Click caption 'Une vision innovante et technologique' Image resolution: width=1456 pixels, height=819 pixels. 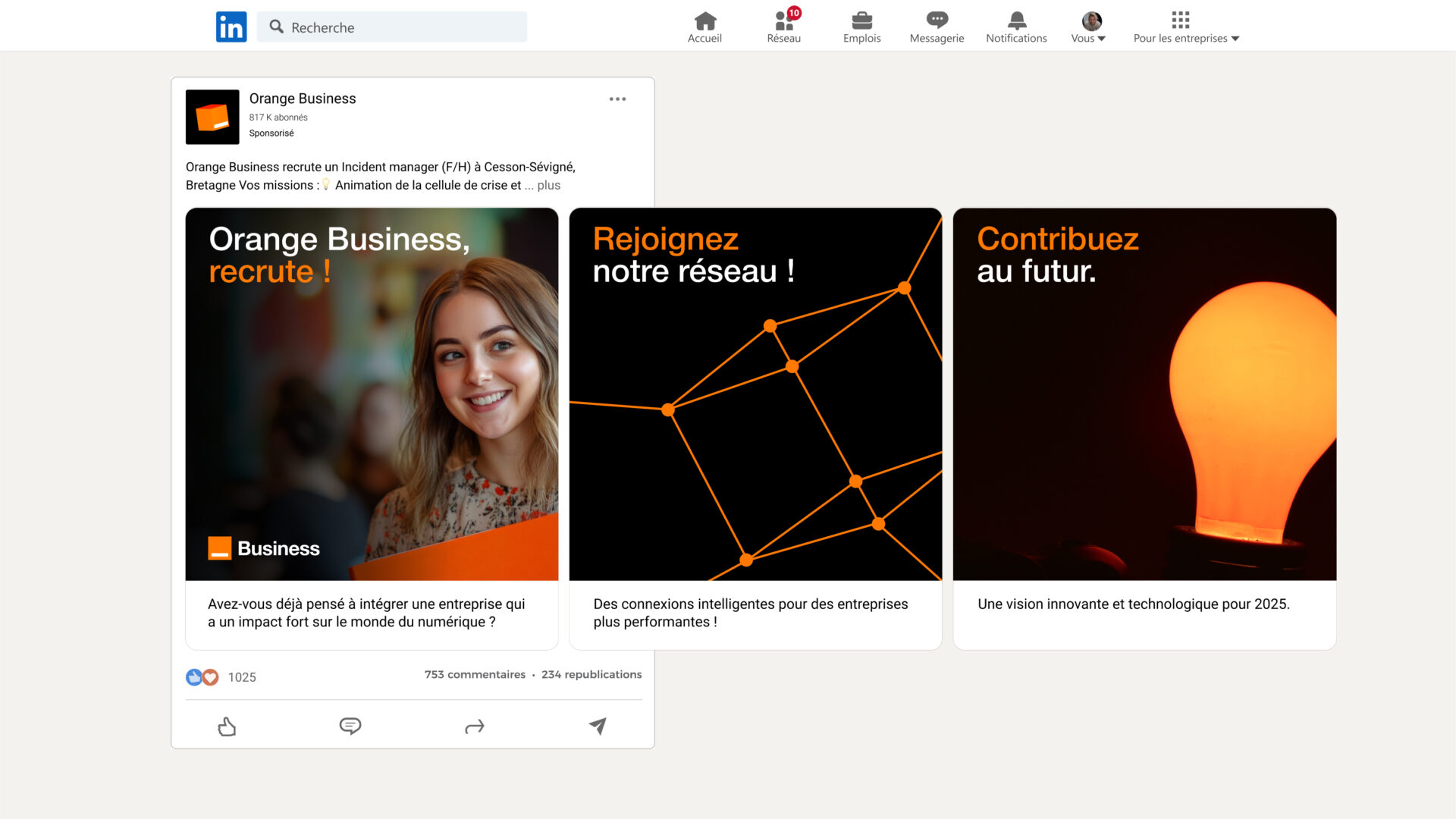pyautogui.click(x=1133, y=604)
